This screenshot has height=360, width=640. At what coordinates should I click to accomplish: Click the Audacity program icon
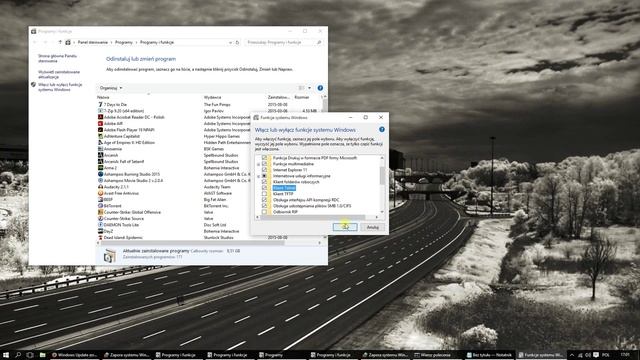tap(100, 187)
